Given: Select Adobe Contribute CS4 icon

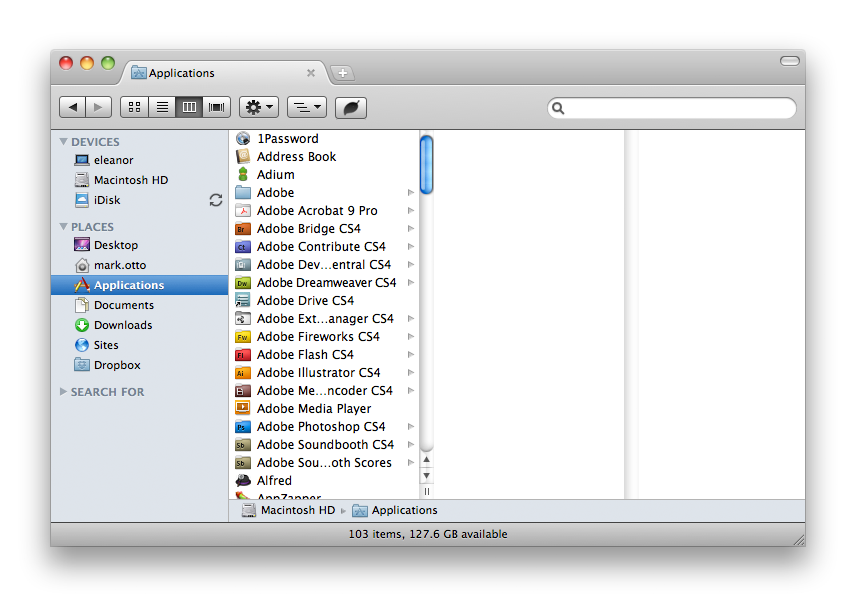Looking at the screenshot, I should [x=243, y=247].
